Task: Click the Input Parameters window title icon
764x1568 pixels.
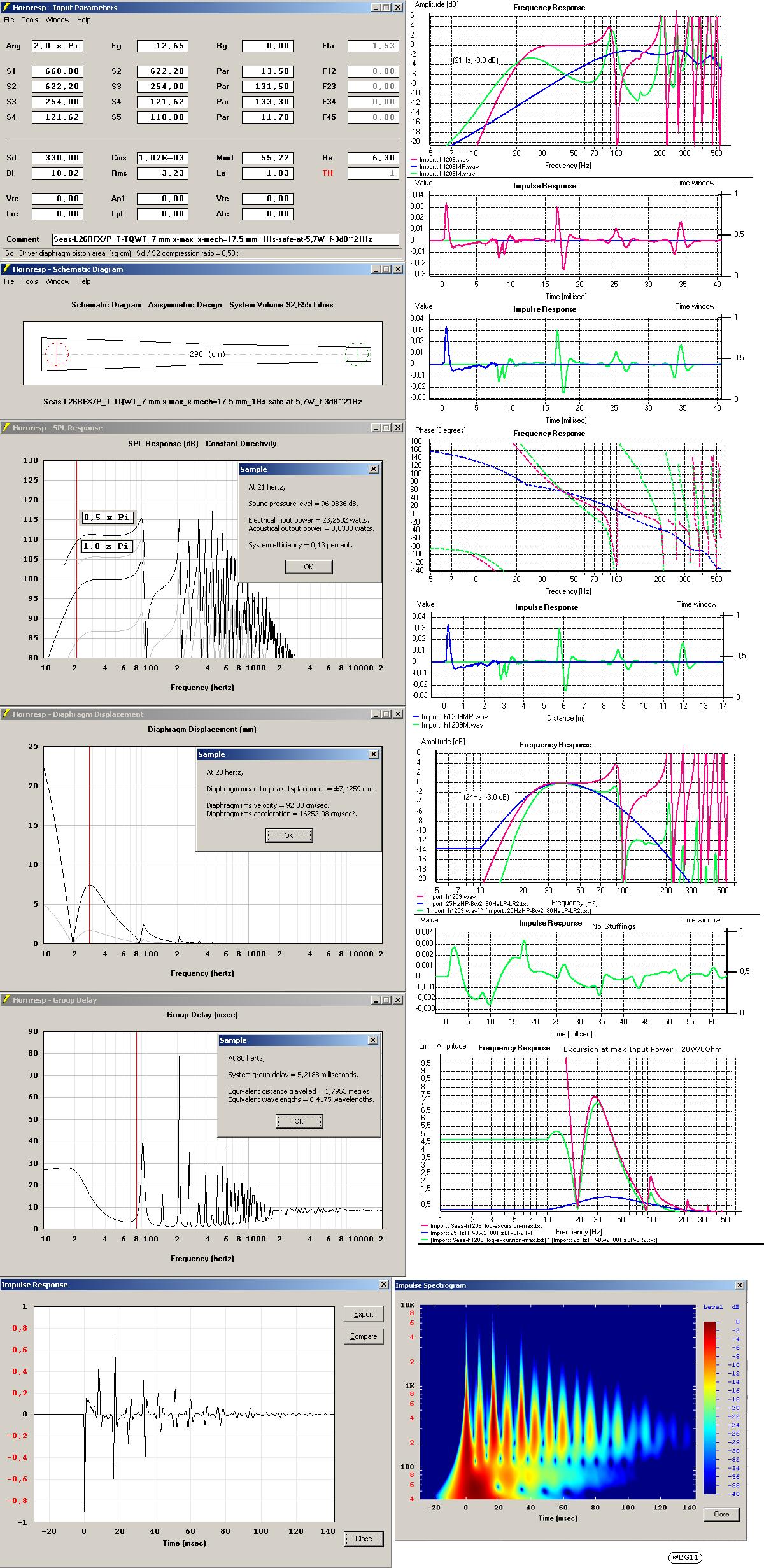Action: point(6,8)
